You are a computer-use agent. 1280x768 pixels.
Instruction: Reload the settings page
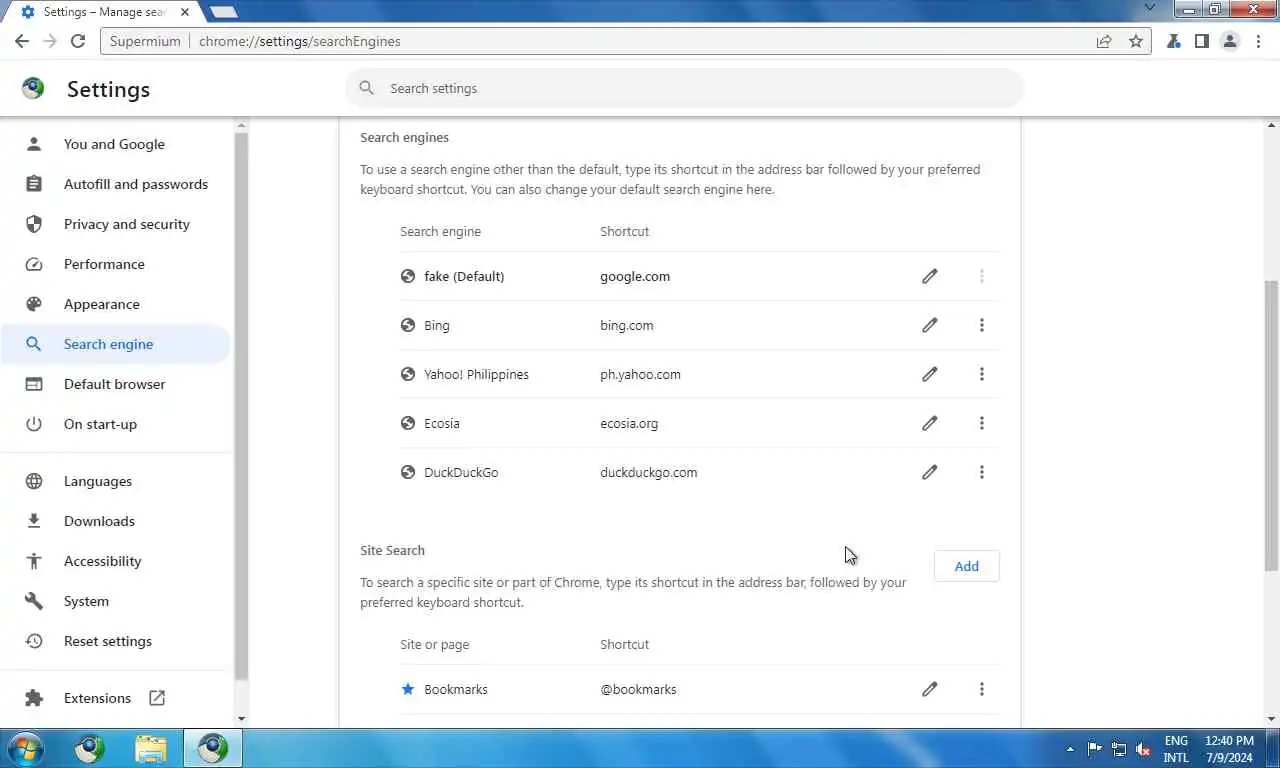tap(78, 41)
